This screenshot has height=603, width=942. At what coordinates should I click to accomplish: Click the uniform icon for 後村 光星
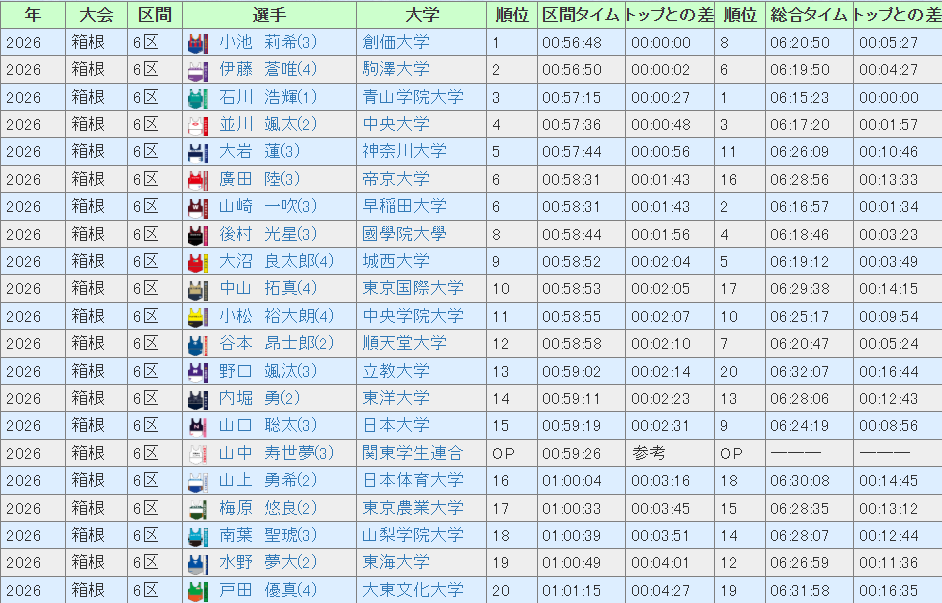(x=197, y=235)
